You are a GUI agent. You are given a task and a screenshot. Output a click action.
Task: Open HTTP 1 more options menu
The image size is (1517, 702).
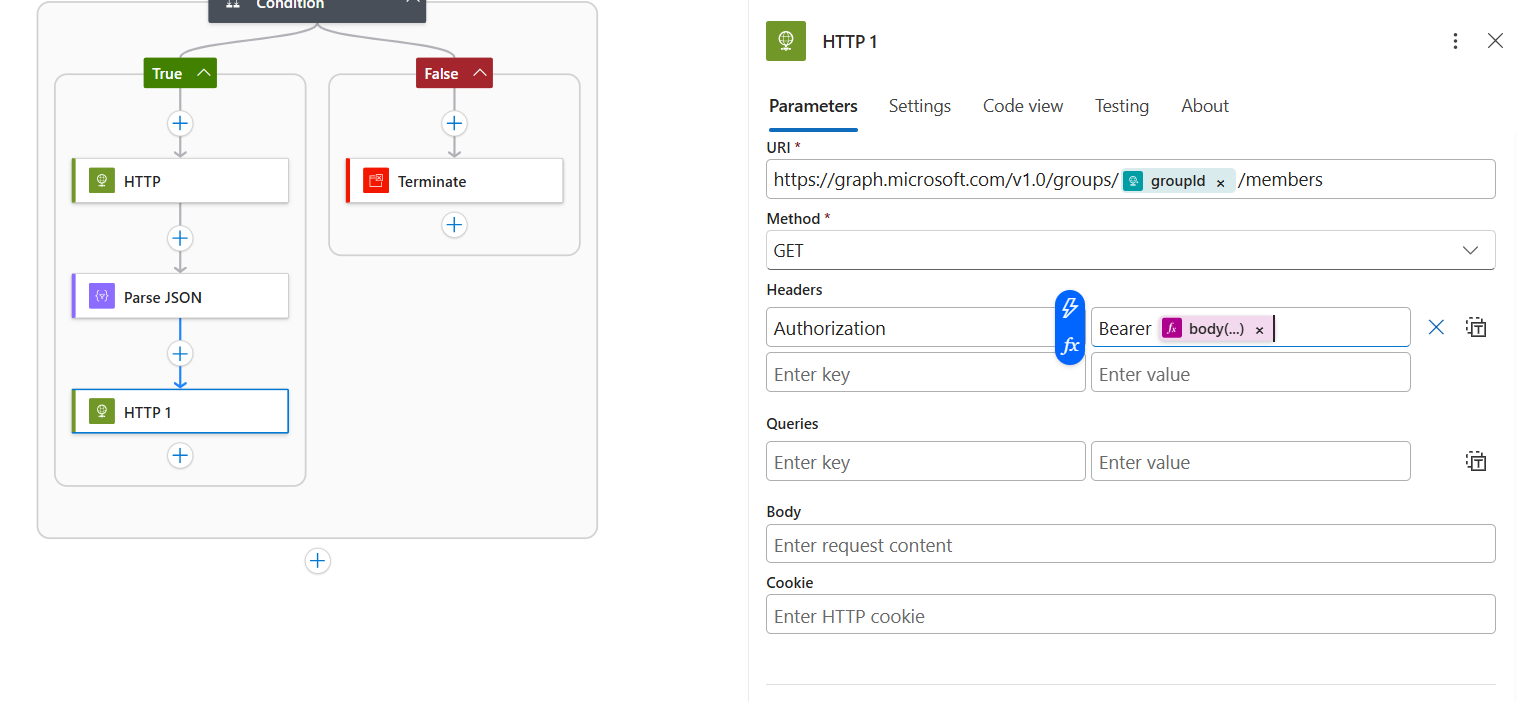tap(1455, 41)
